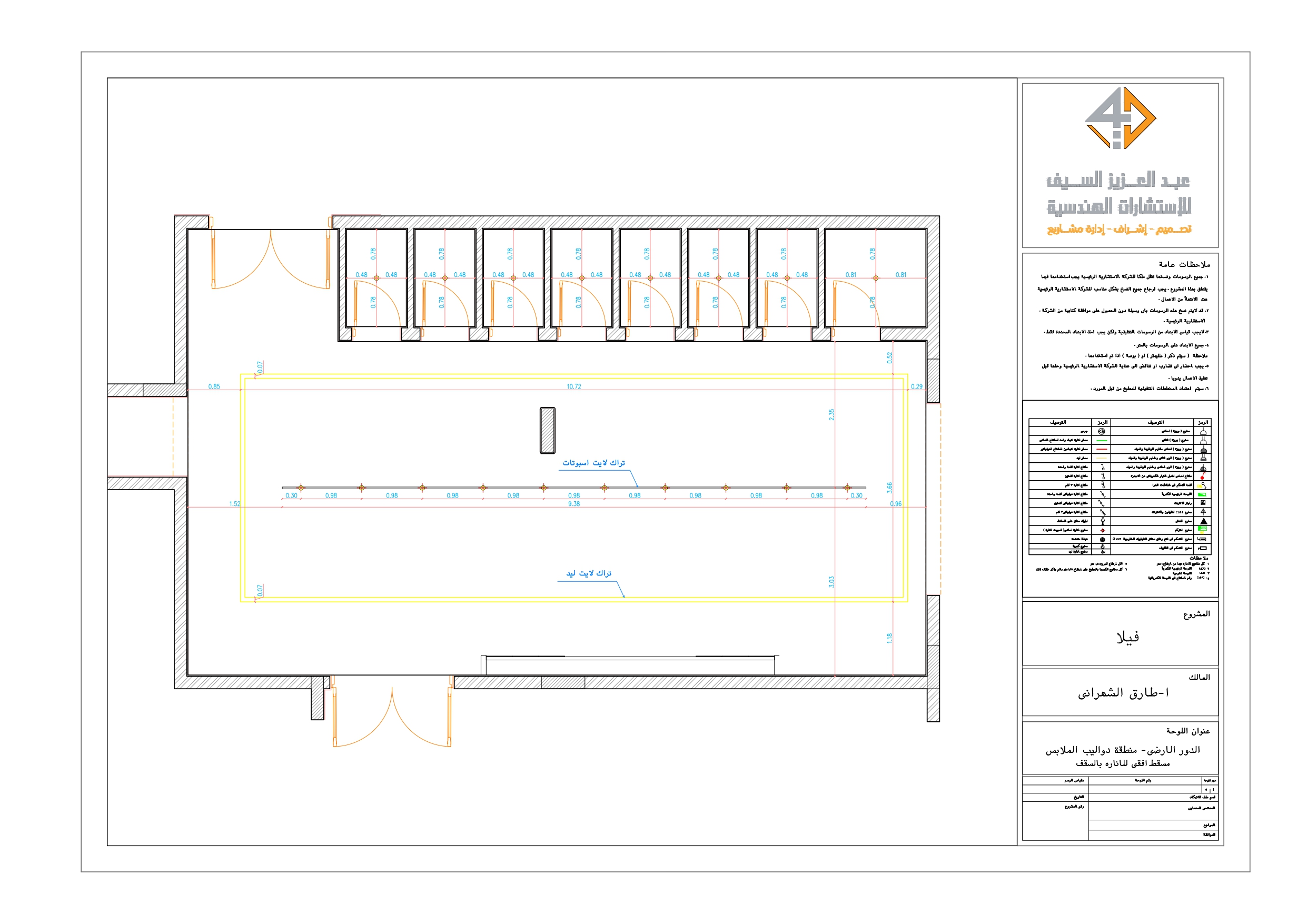This screenshot has height=924, width=1307.
Task: Click the company logo in the title block
Action: pyautogui.click(x=1120, y=118)
